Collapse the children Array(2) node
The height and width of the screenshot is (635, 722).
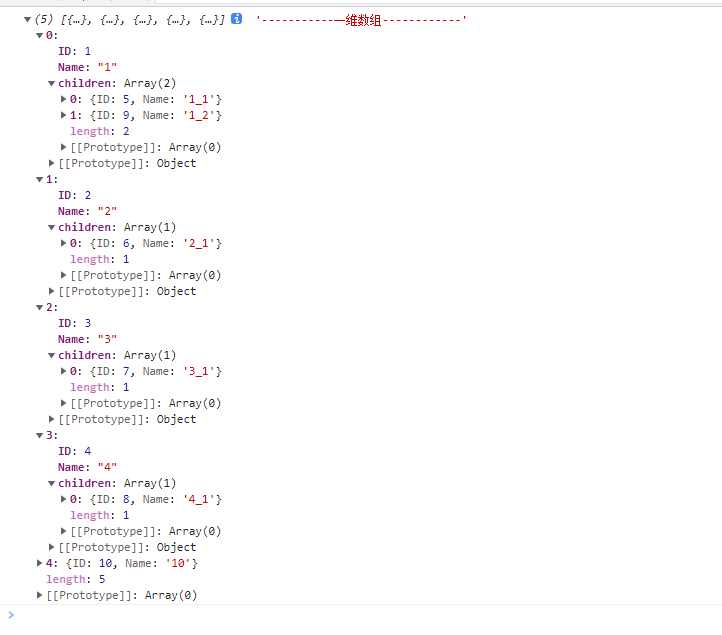(x=52, y=84)
